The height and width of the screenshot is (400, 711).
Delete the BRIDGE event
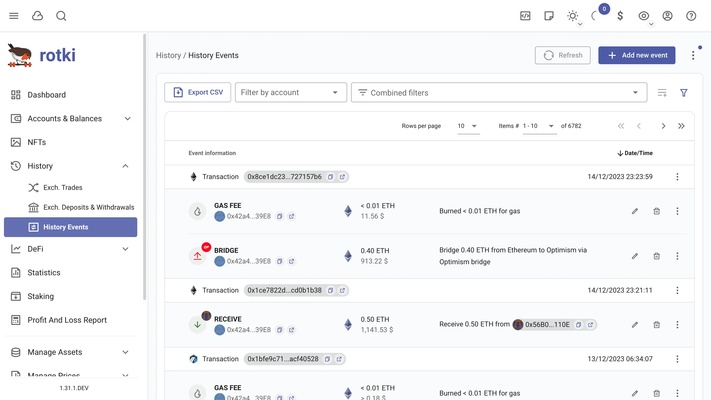click(x=657, y=256)
